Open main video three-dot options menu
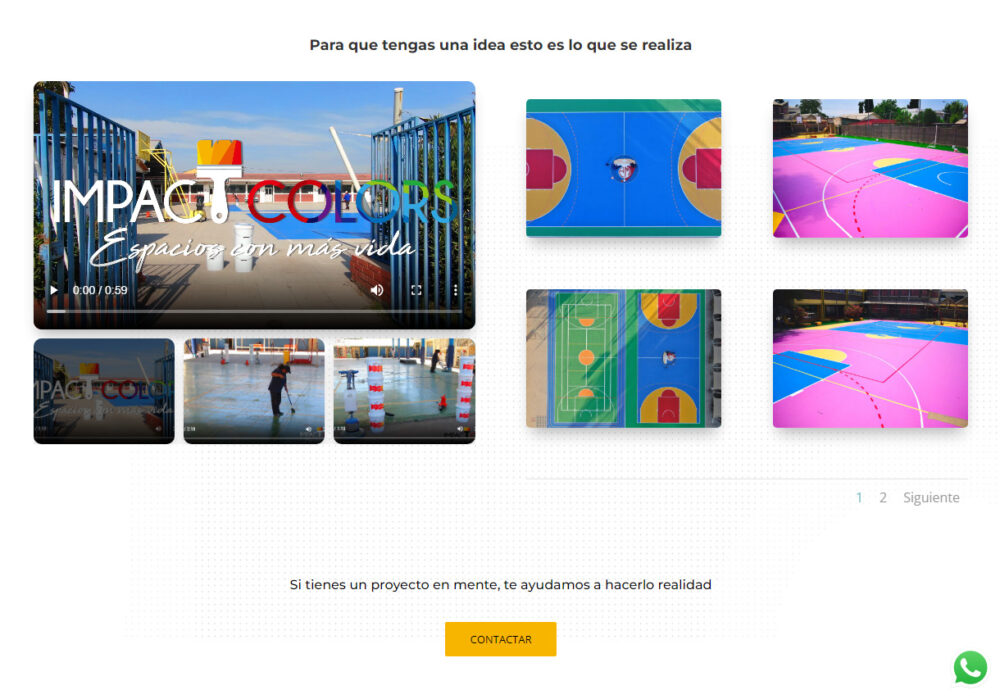The image size is (1000, 699). click(x=455, y=290)
